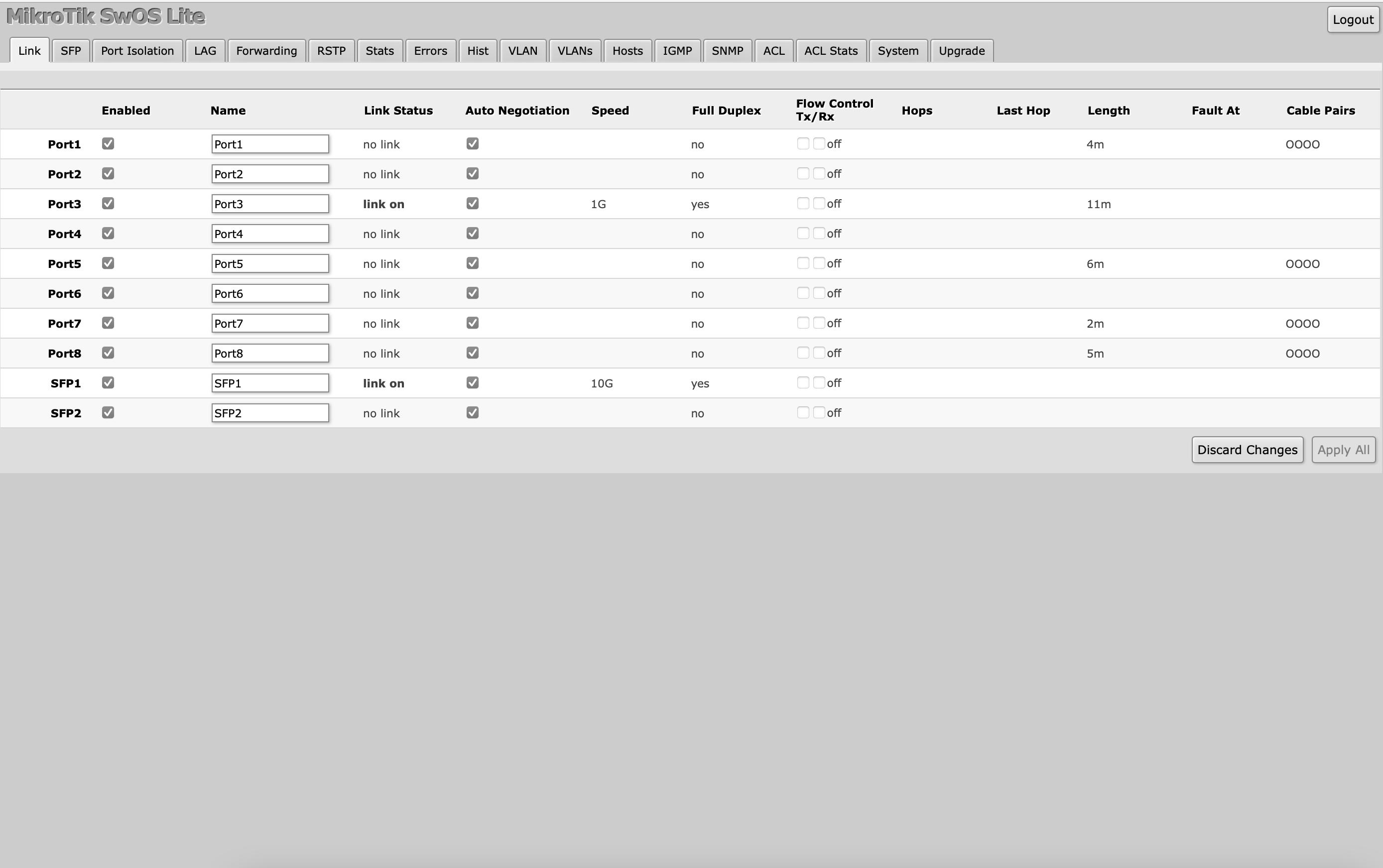Uncheck the Enabled checkbox for Port1

108,143
